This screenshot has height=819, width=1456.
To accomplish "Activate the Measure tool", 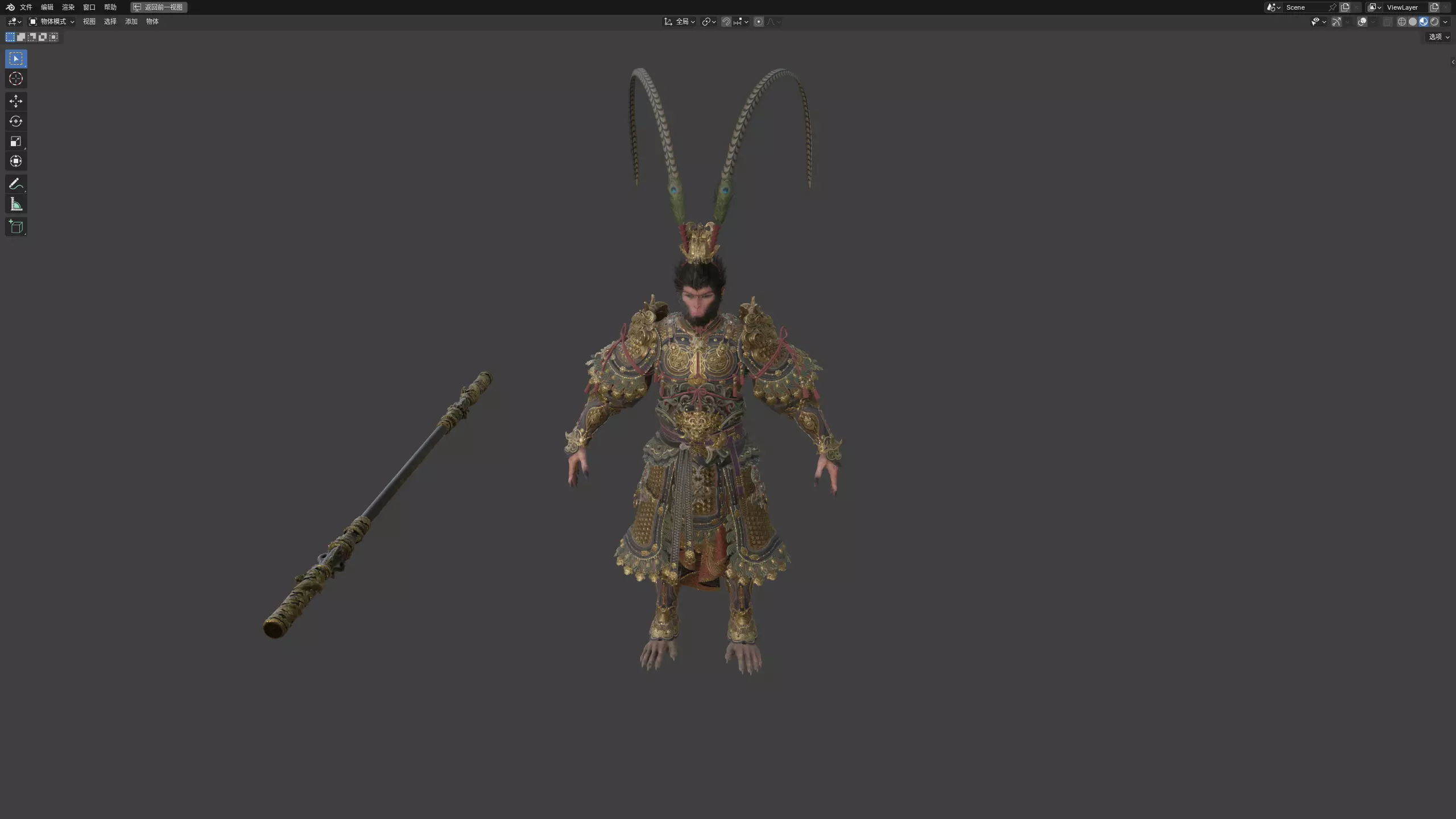I will click(x=16, y=204).
